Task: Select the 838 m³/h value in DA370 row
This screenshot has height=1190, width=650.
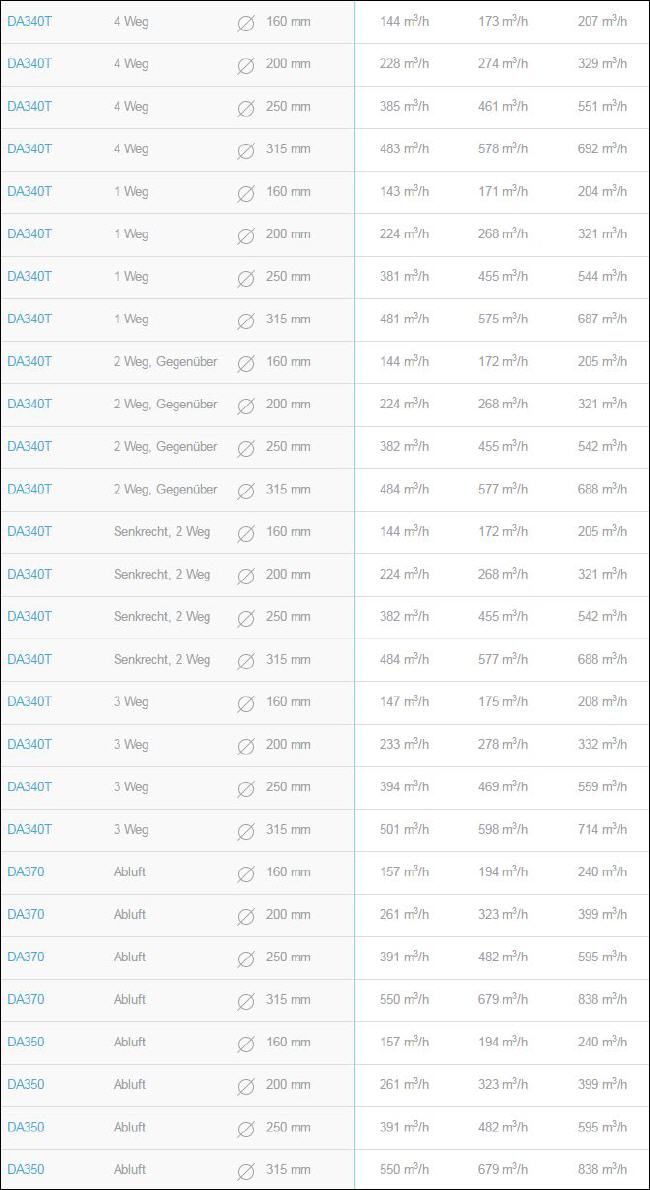Action: click(602, 999)
